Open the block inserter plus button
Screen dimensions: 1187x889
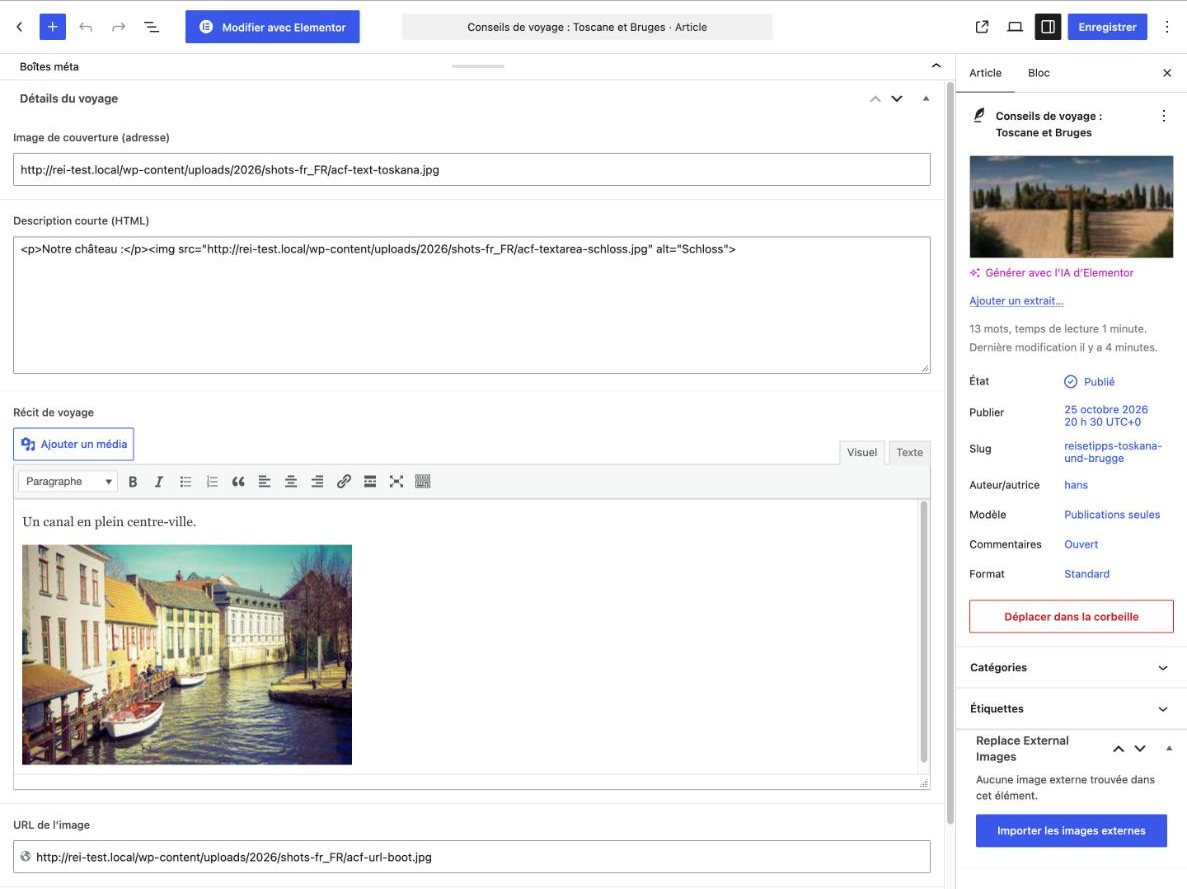coord(52,27)
